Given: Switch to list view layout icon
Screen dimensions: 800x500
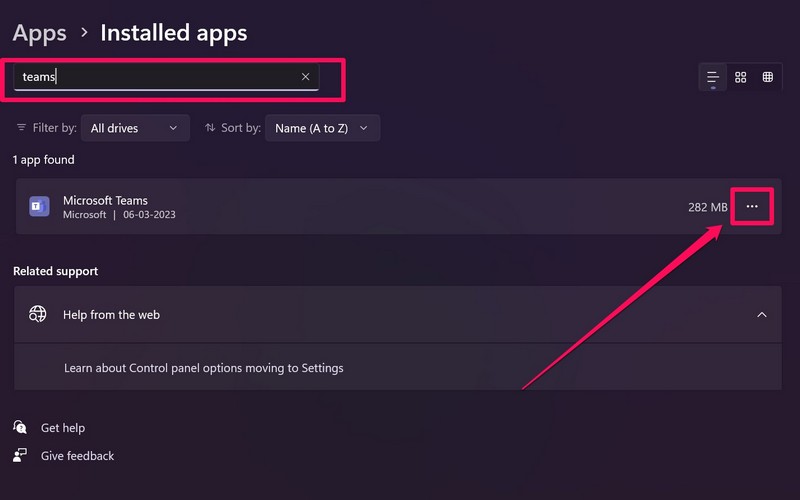Looking at the screenshot, I should point(713,77).
